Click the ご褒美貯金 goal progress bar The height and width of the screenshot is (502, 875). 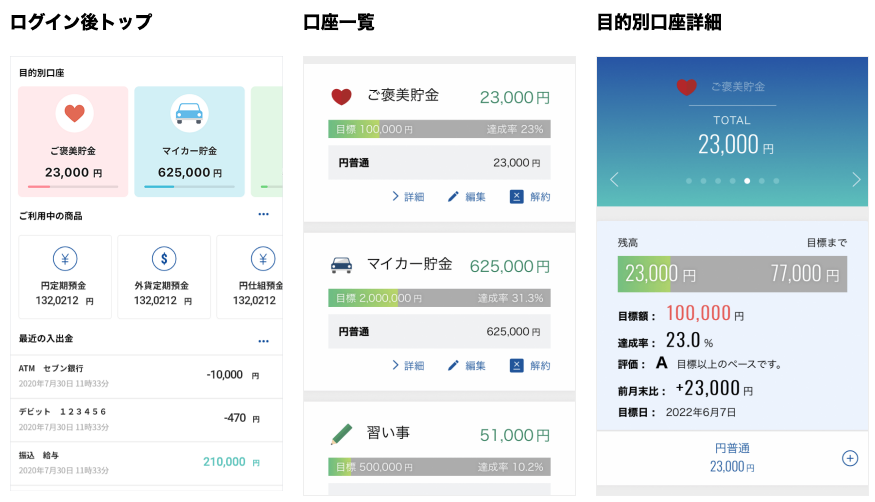439,129
